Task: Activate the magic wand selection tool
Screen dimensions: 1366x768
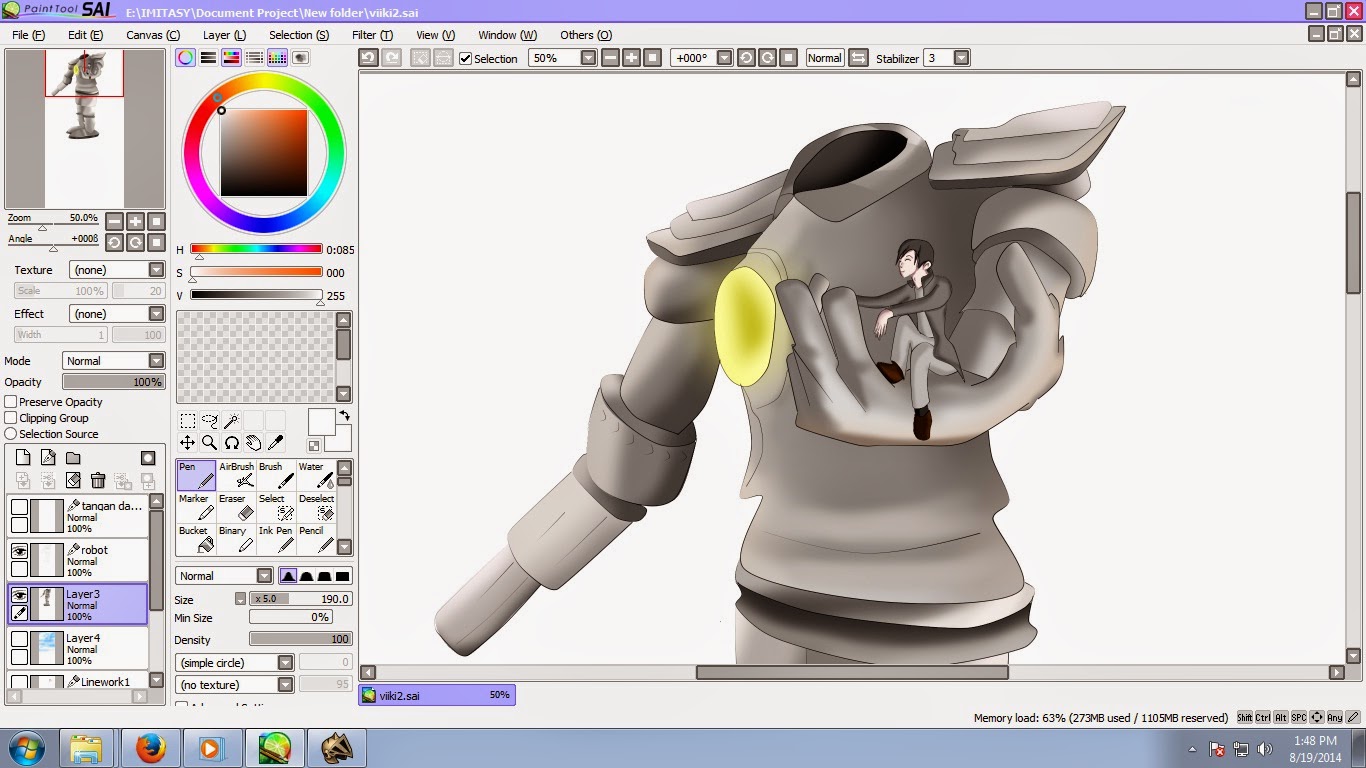Action: coord(231,421)
